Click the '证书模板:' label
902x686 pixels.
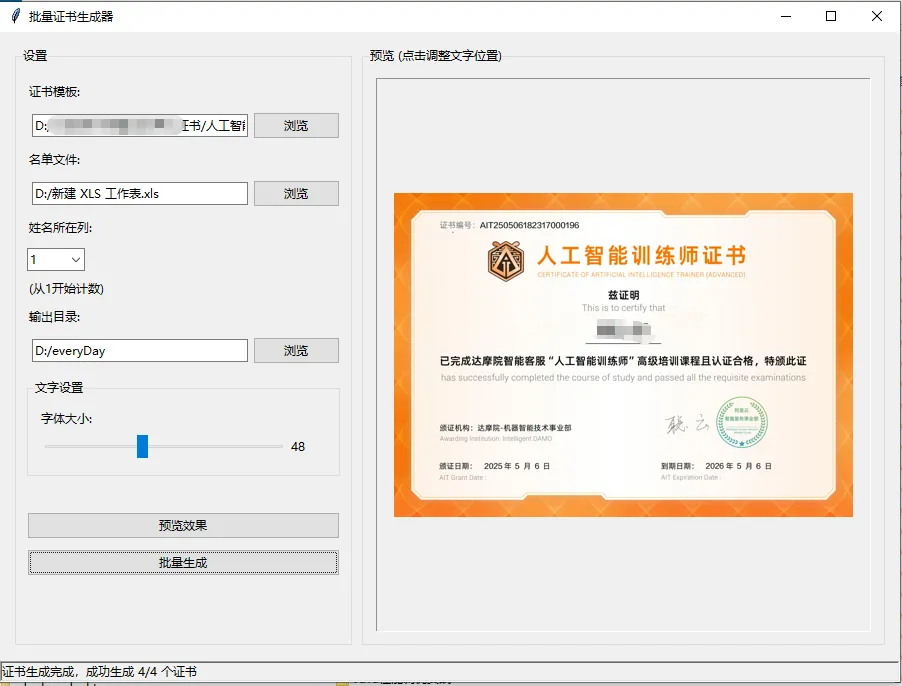pyautogui.click(x=55, y=91)
